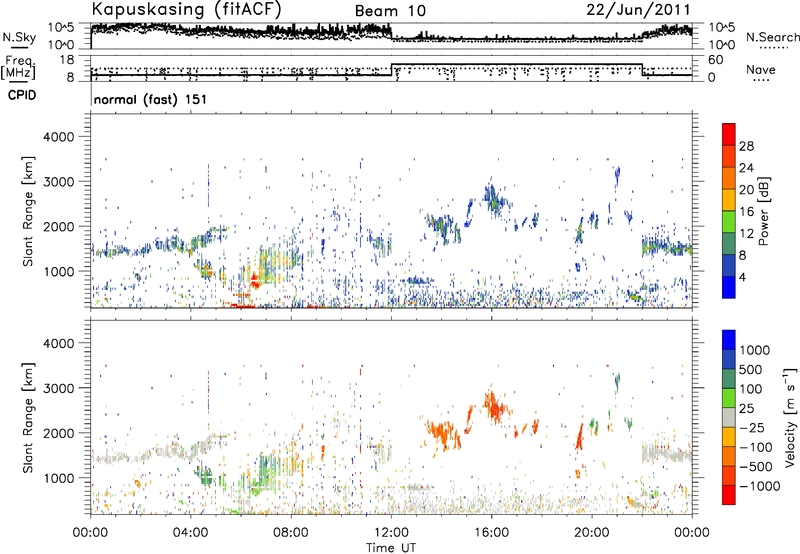Click the light green 12-16 dB Power segment

(x=729, y=221)
